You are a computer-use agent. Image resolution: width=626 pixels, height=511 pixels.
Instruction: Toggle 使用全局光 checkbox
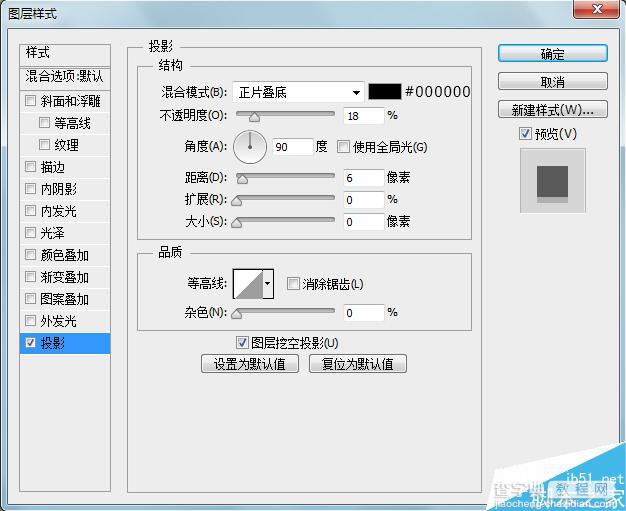pos(343,147)
